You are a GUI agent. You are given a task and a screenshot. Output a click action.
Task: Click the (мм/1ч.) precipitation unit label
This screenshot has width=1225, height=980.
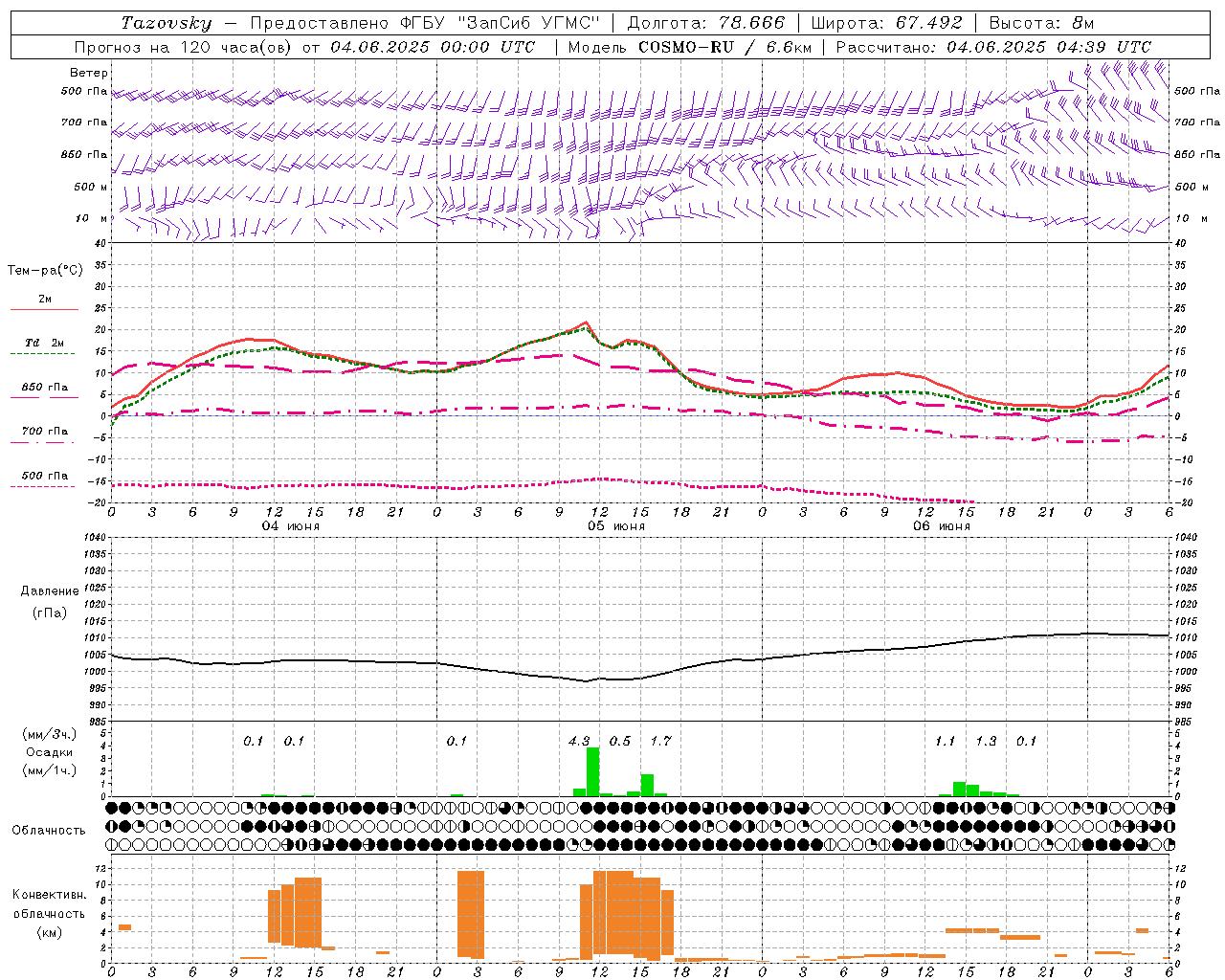pyautogui.click(x=50, y=770)
